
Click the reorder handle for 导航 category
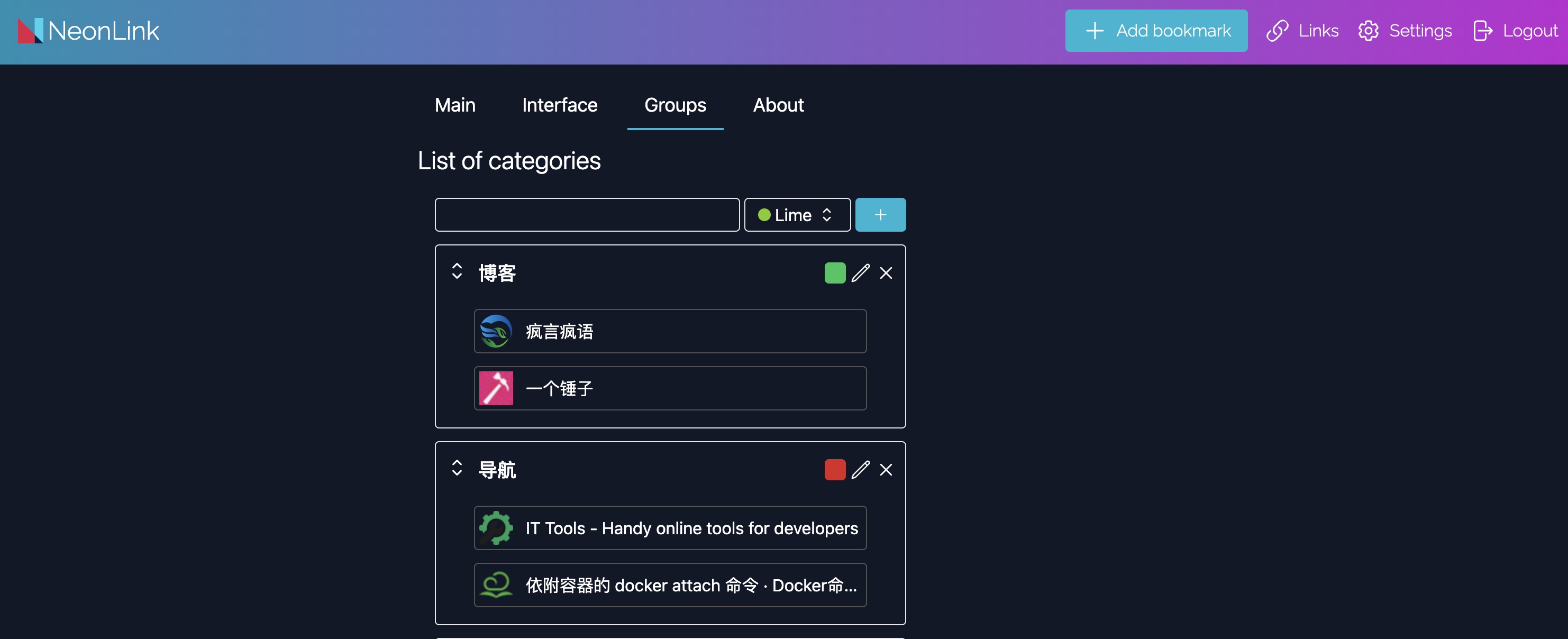[457, 468]
